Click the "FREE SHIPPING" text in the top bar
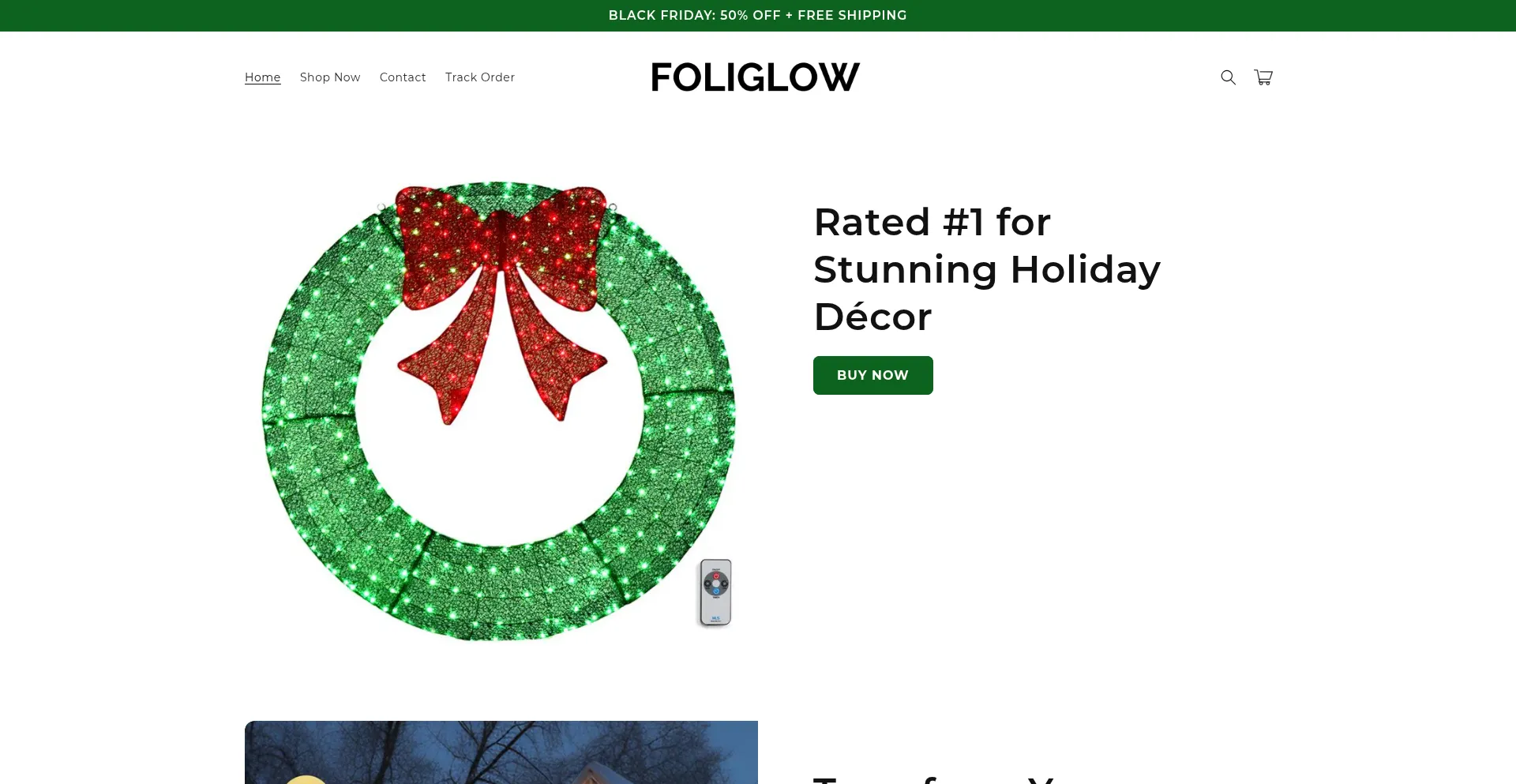The width and height of the screenshot is (1516, 784). 852,16
